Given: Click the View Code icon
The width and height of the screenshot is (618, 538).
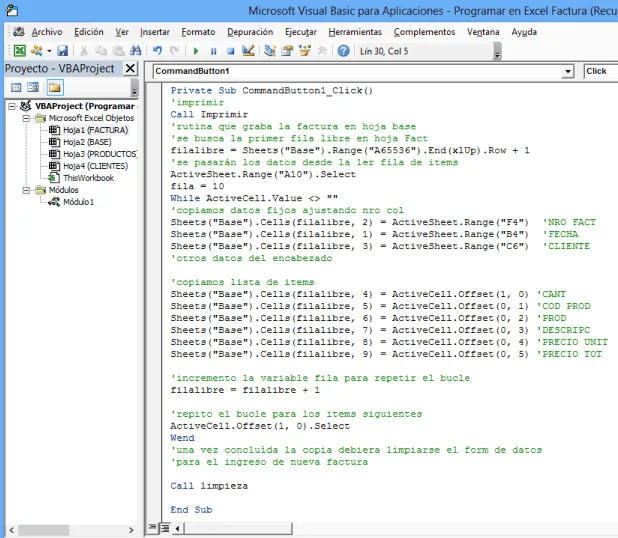Looking at the screenshot, I should pyautogui.click(x=15, y=88).
